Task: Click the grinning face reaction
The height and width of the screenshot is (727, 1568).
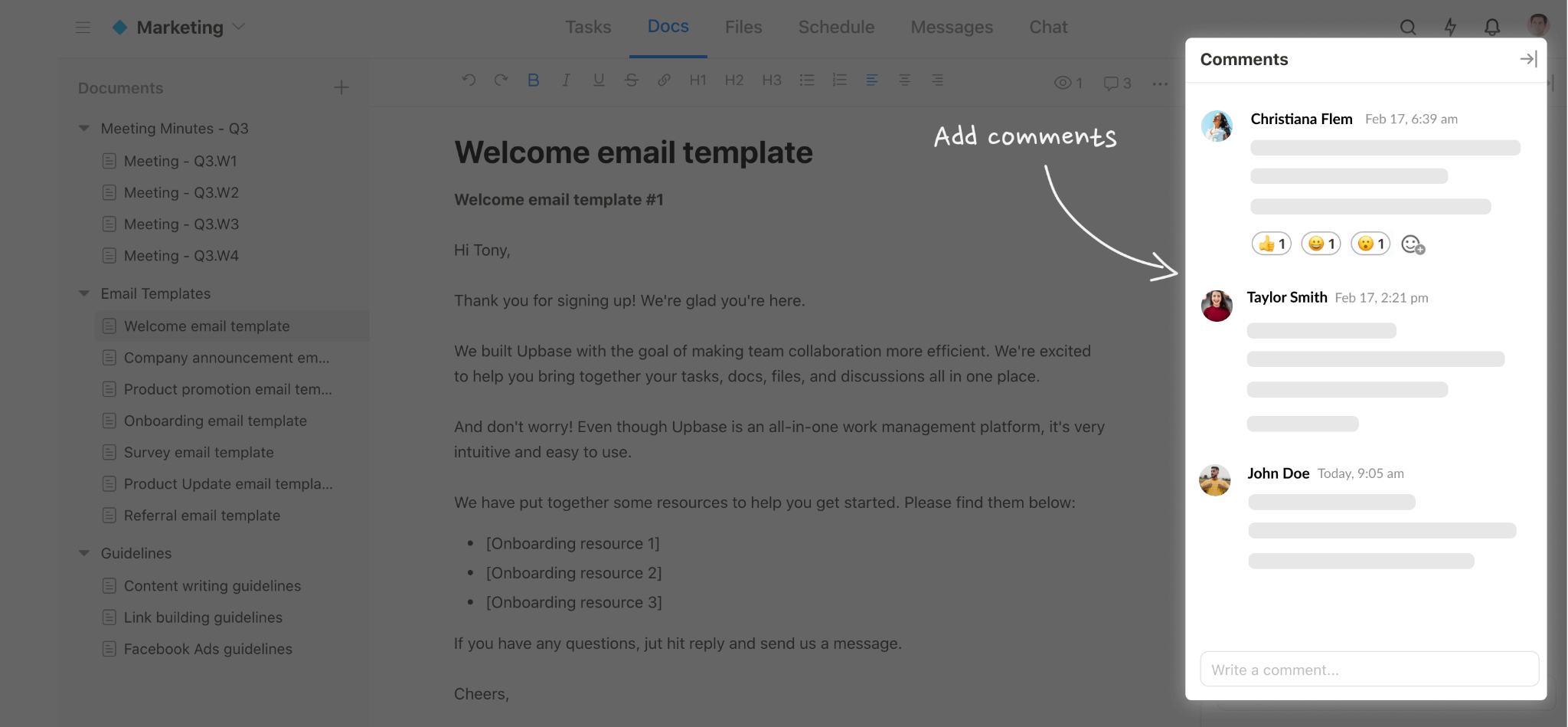Action: (x=1321, y=244)
